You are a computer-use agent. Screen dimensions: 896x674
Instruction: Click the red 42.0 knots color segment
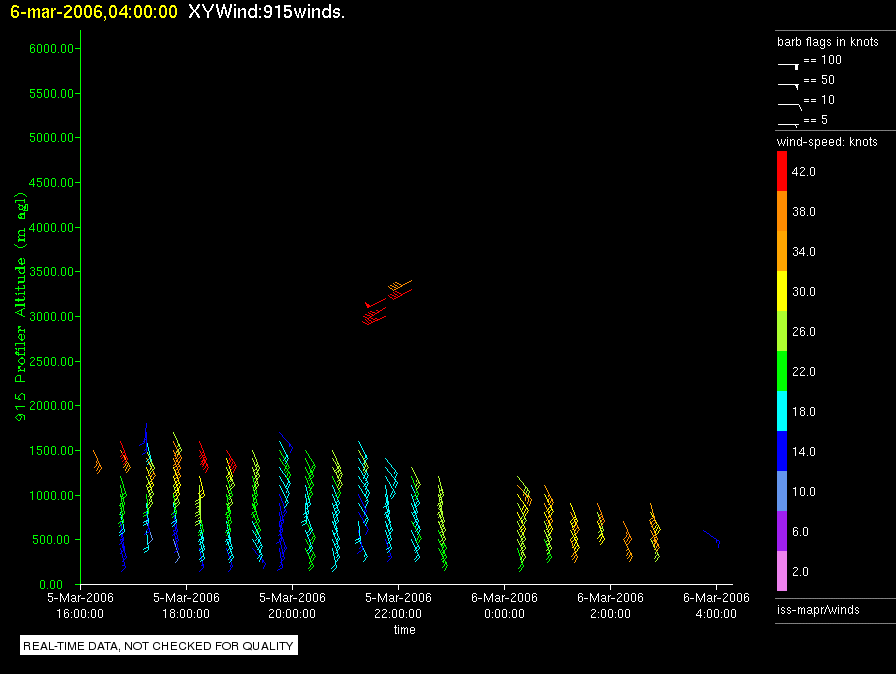coord(782,172)
